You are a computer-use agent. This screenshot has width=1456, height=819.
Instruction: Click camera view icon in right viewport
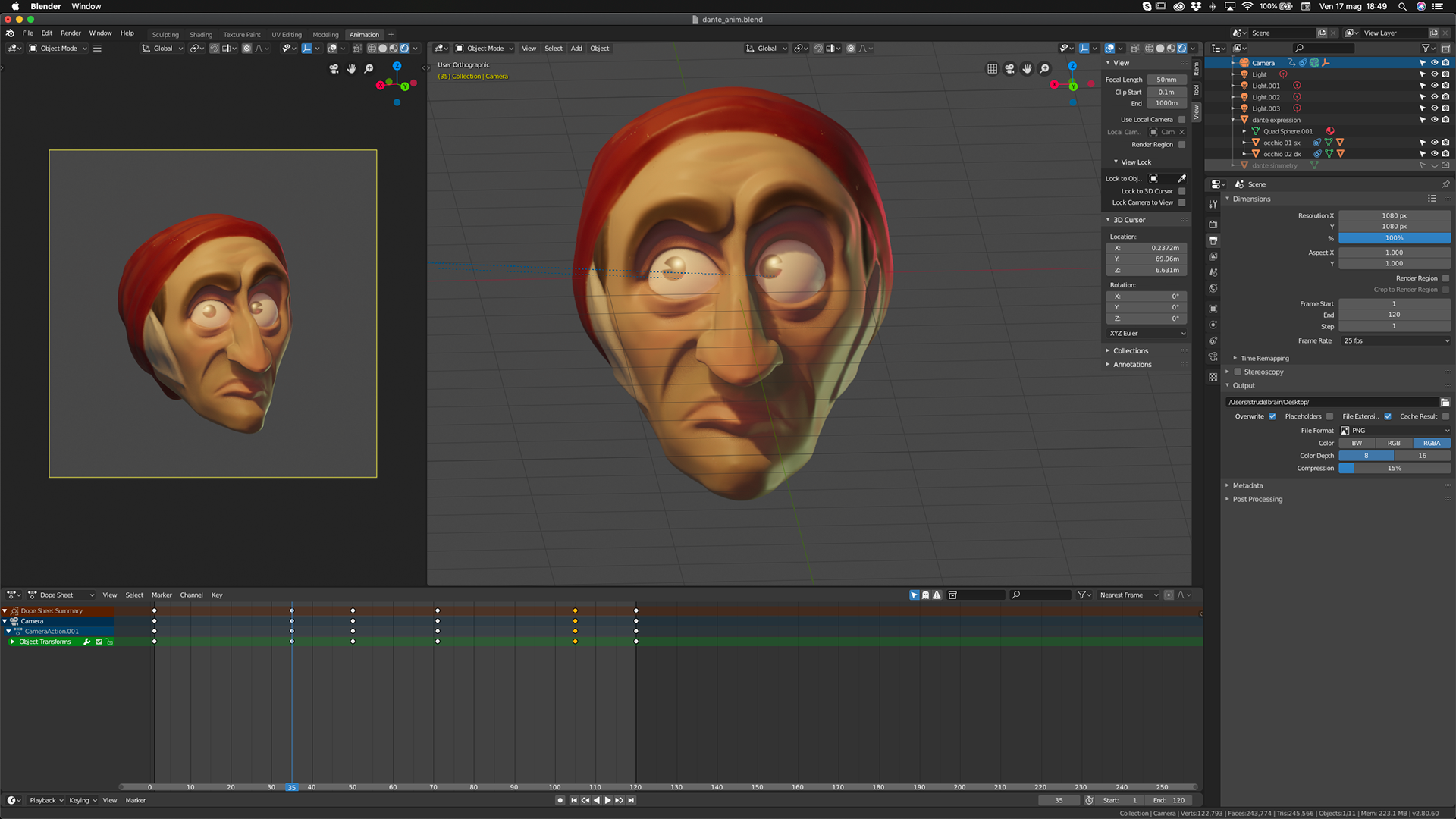(1009, 69)
